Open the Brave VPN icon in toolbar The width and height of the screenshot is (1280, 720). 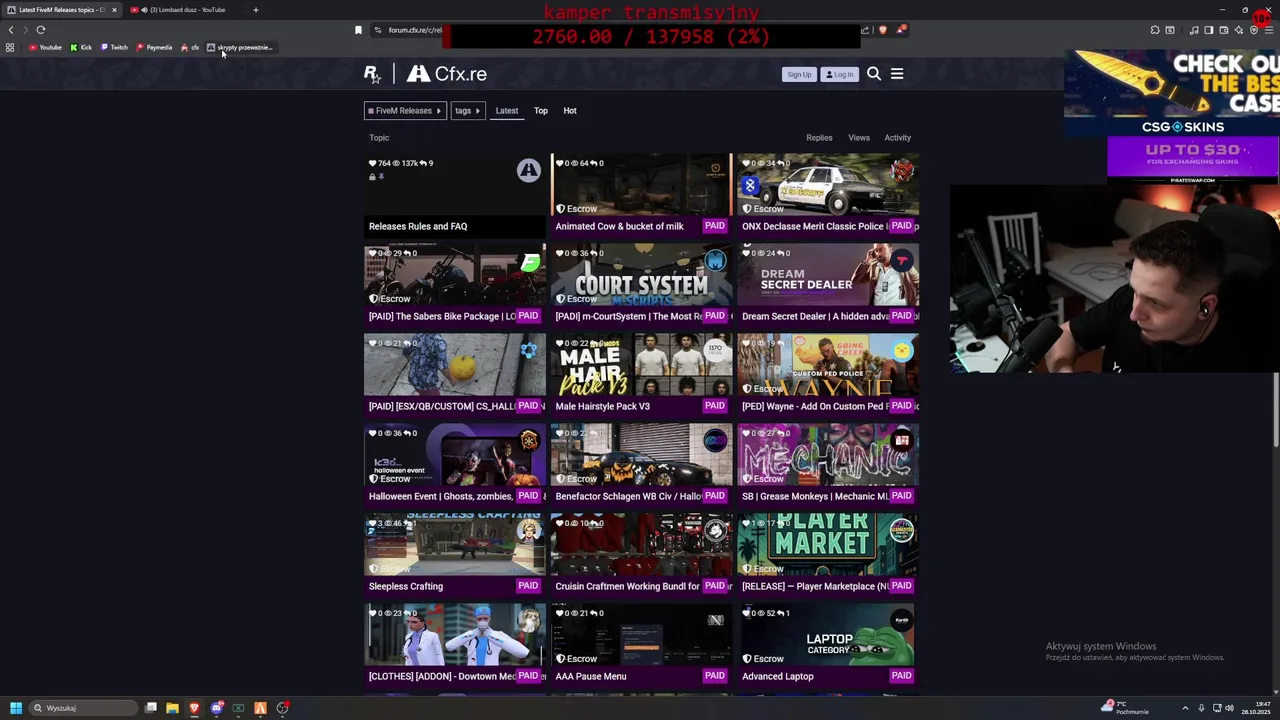coord(1254,30)
